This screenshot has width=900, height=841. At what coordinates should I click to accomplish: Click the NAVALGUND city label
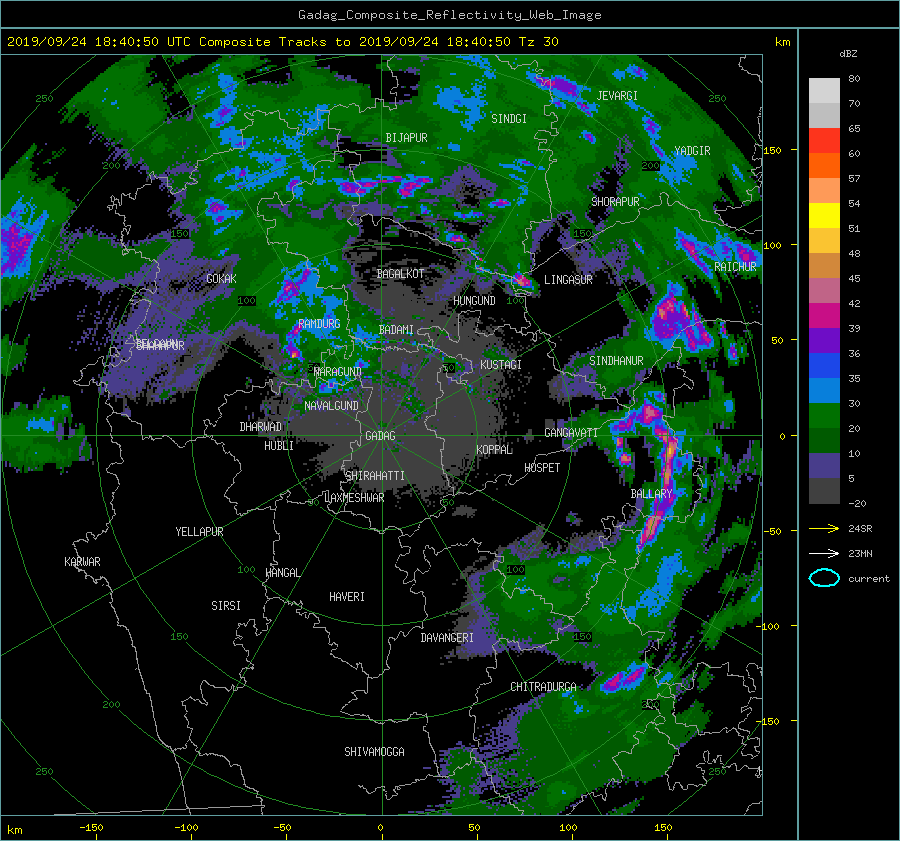pos(331,406)
